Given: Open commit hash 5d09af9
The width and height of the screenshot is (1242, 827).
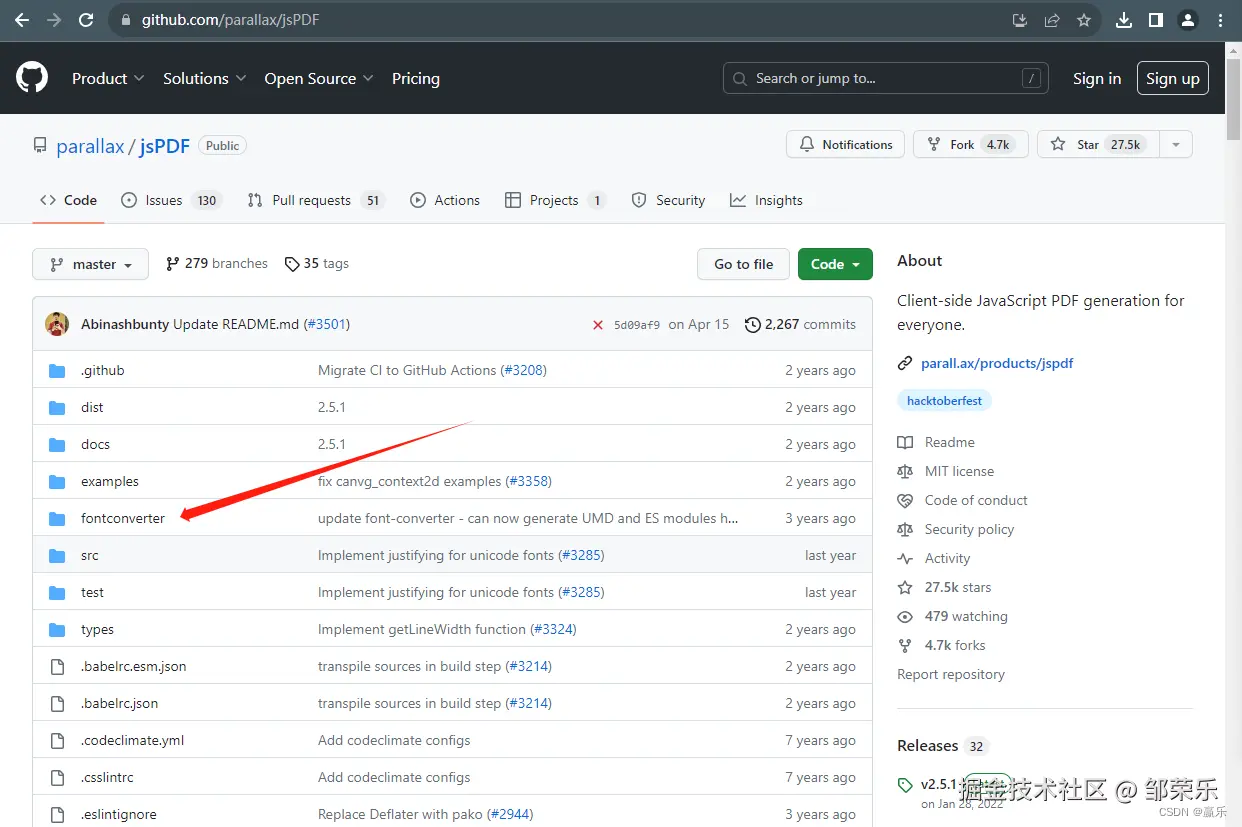Looking at the screenshot, I should pos(637,325).
